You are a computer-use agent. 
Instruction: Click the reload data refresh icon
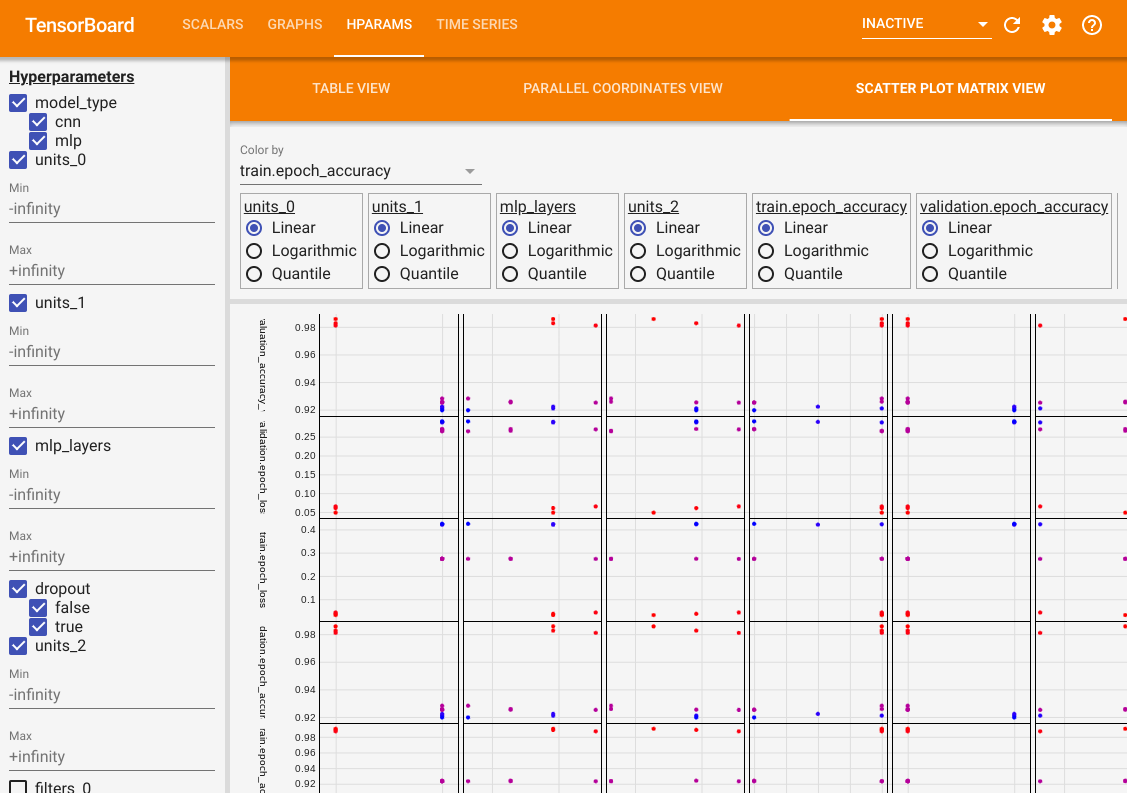(x=1012, y=25)
